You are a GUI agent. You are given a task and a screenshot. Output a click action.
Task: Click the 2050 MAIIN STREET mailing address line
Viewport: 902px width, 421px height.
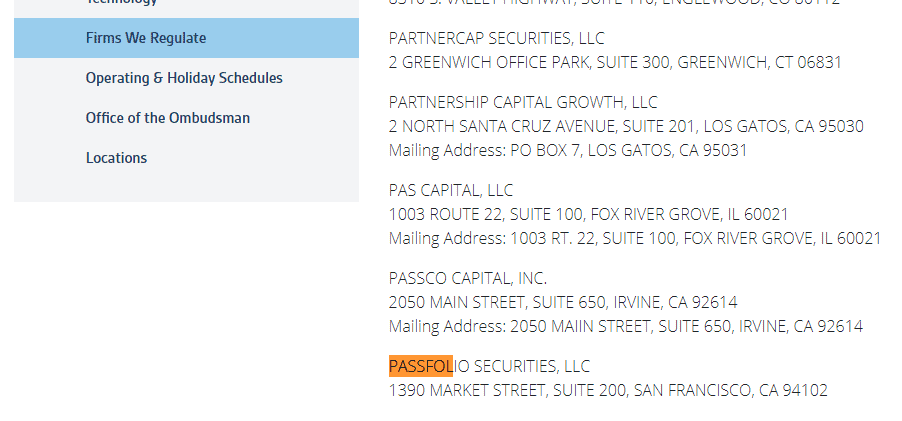(626, 326)
